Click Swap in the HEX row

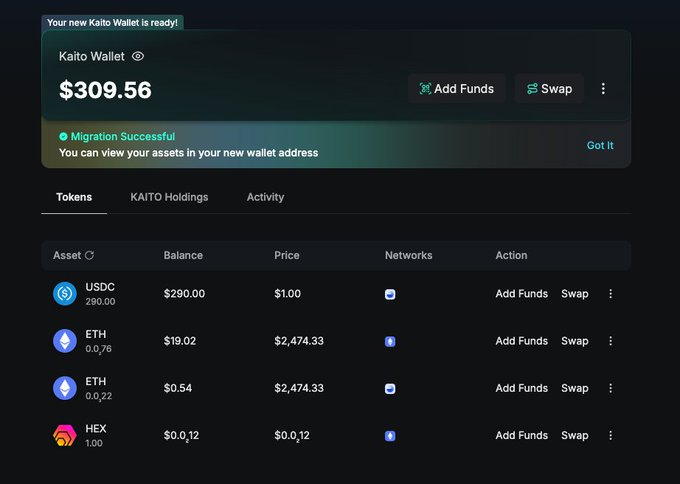point(575,435)
